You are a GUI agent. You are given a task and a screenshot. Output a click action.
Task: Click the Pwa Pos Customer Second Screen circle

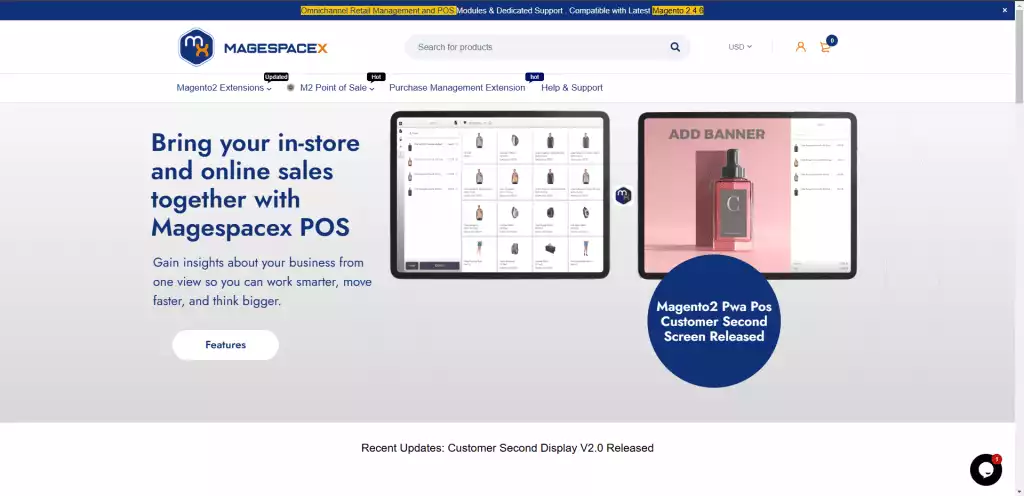713,321
